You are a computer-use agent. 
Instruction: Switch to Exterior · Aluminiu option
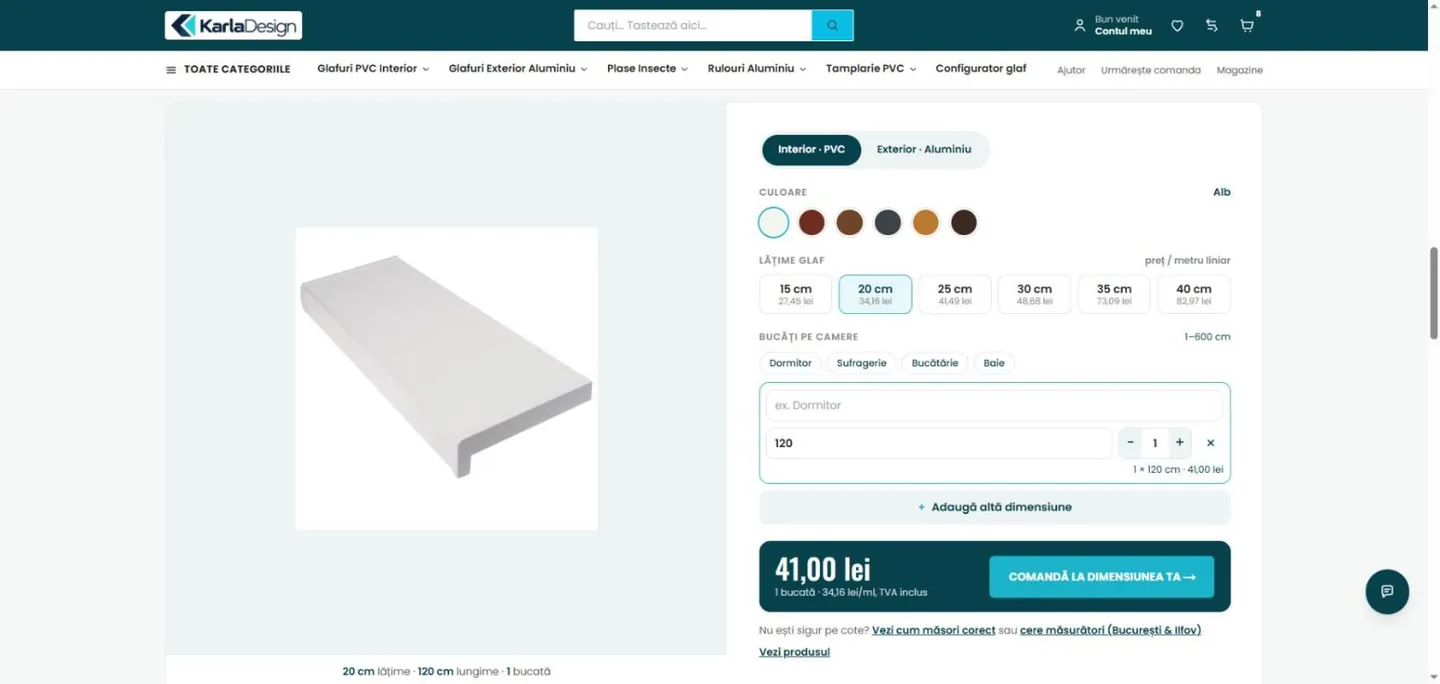pos(924,149)
